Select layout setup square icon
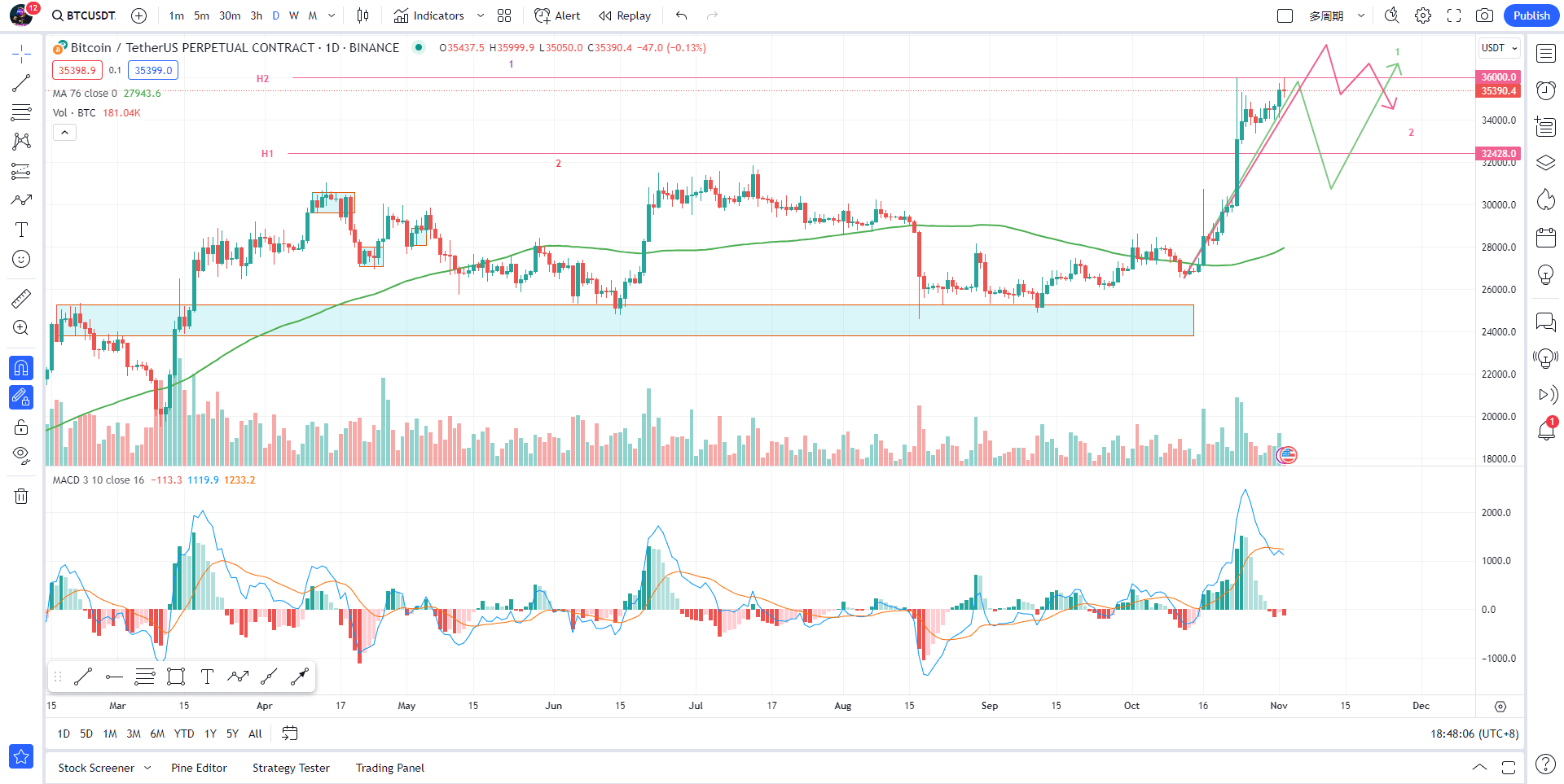The width and height of the screenshot is (1564, 784). (x=1285, y=15)
